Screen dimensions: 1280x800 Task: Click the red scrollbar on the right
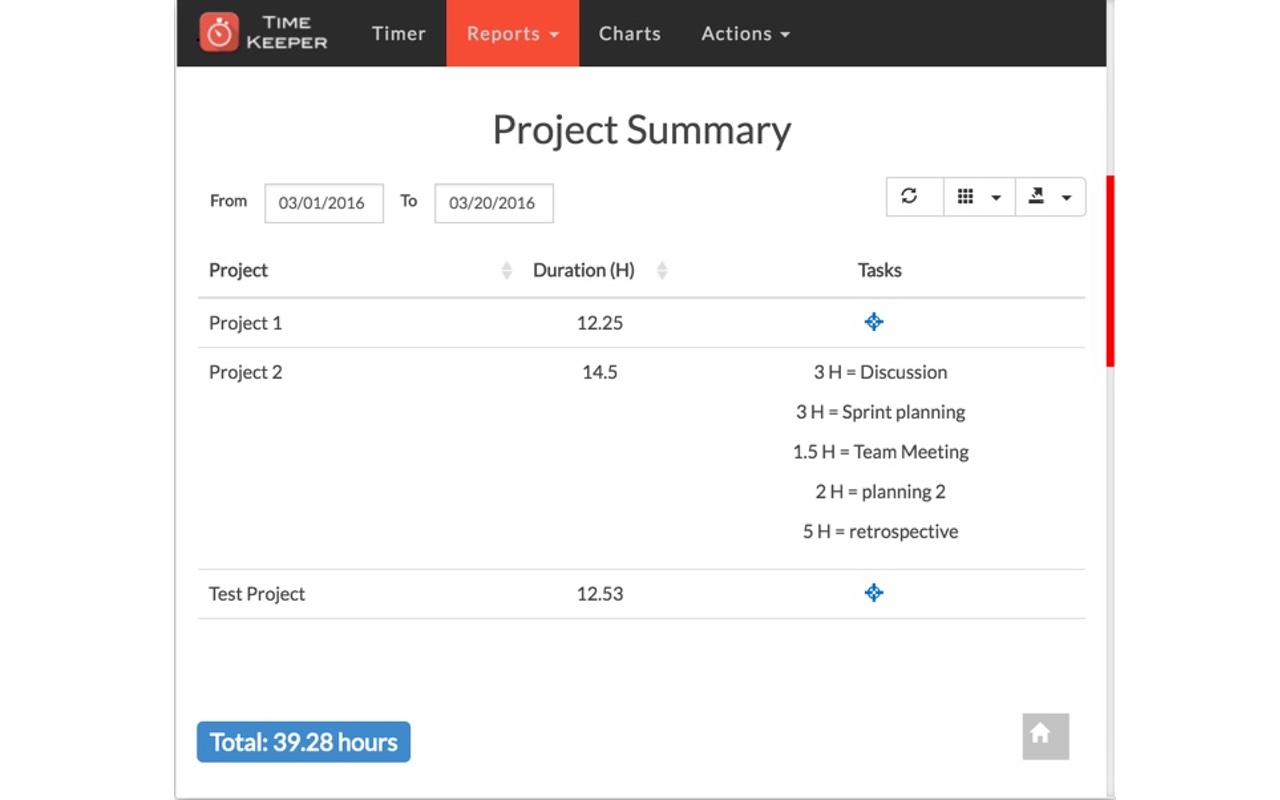(x=1111, y=270)
